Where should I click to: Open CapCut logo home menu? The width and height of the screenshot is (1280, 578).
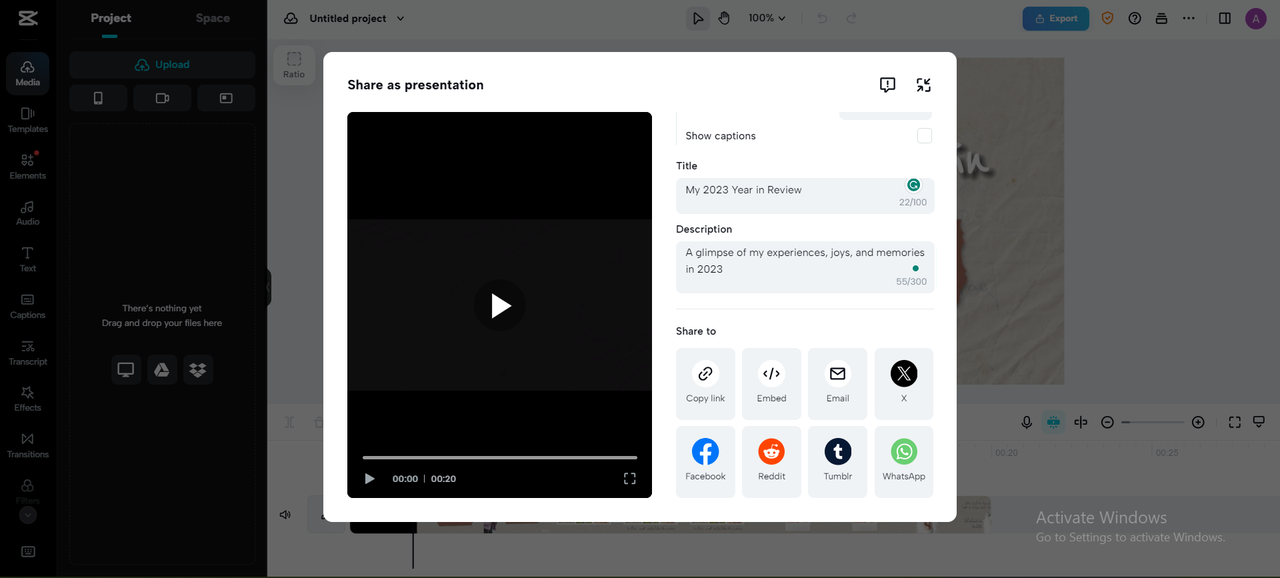(x=27, y=18)
